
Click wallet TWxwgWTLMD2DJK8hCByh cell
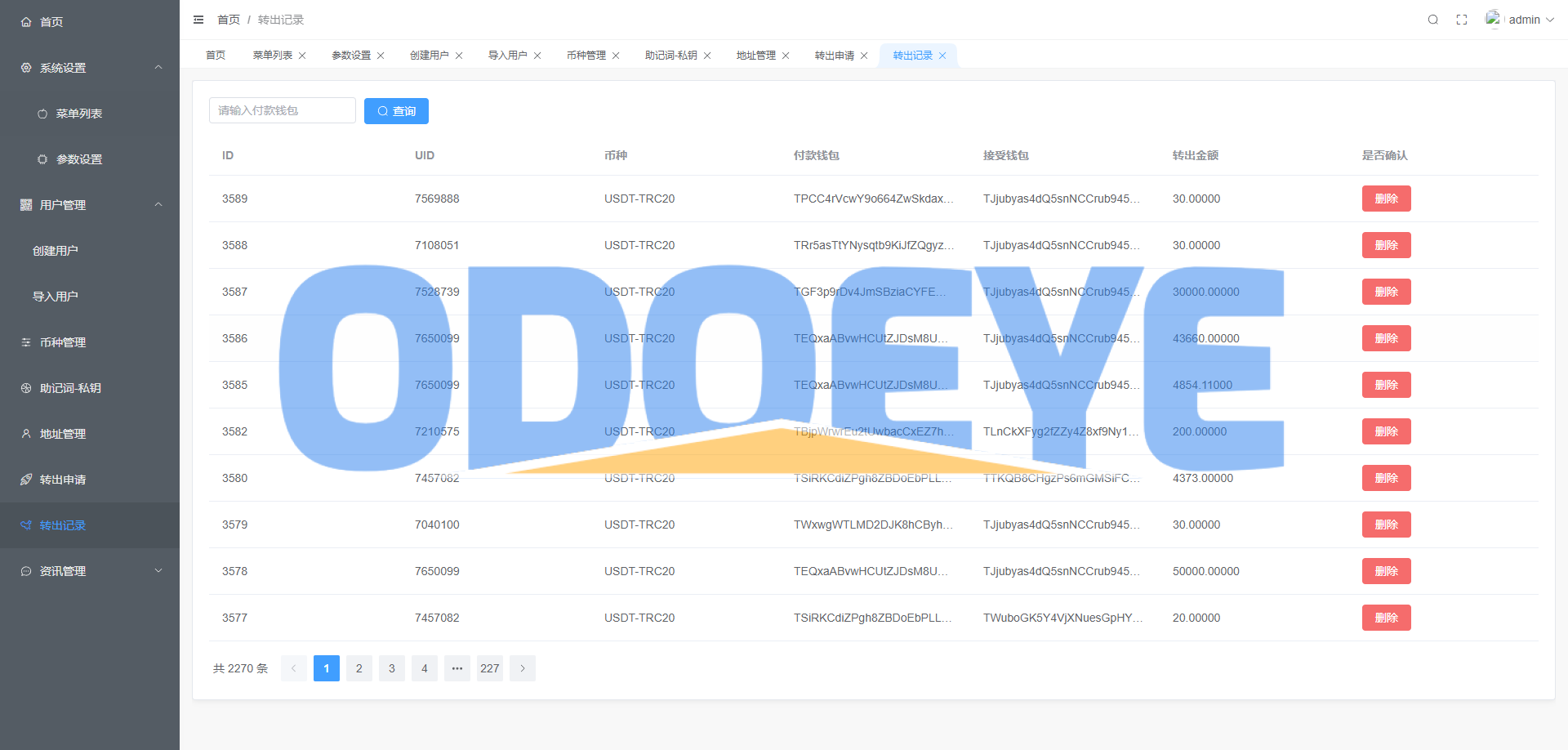(873, 525)
